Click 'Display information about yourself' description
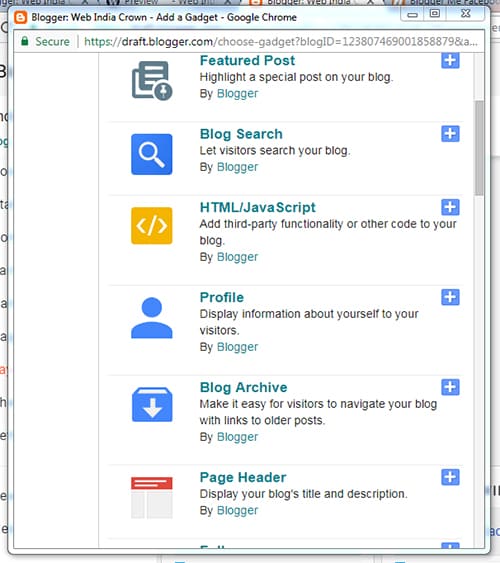 (309, 322)
